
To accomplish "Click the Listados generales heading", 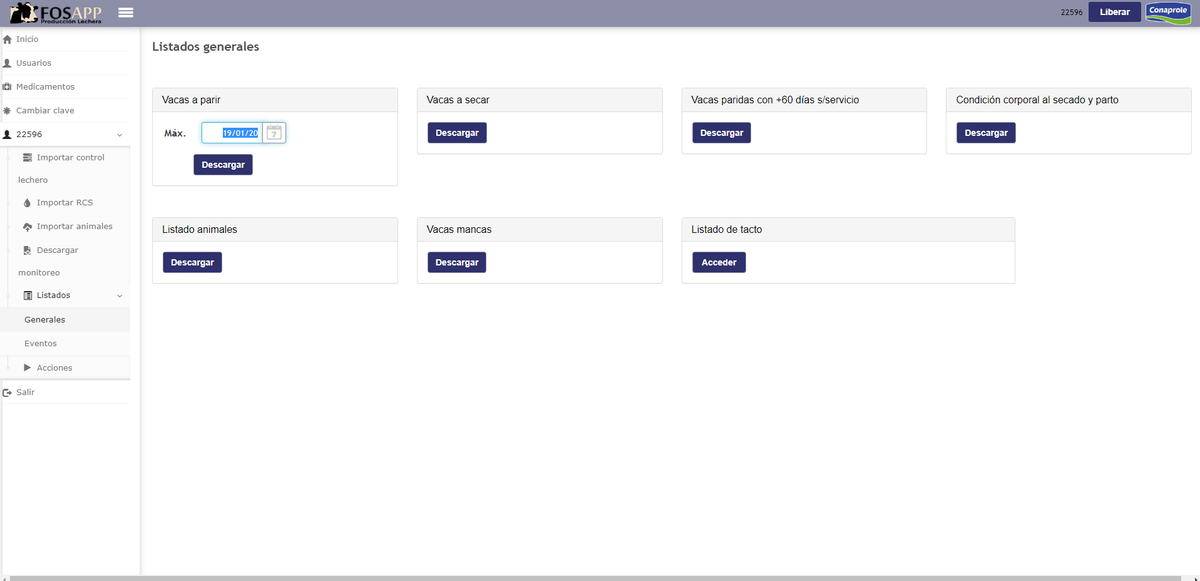I will pyautogui.click(x=205, y=46).
